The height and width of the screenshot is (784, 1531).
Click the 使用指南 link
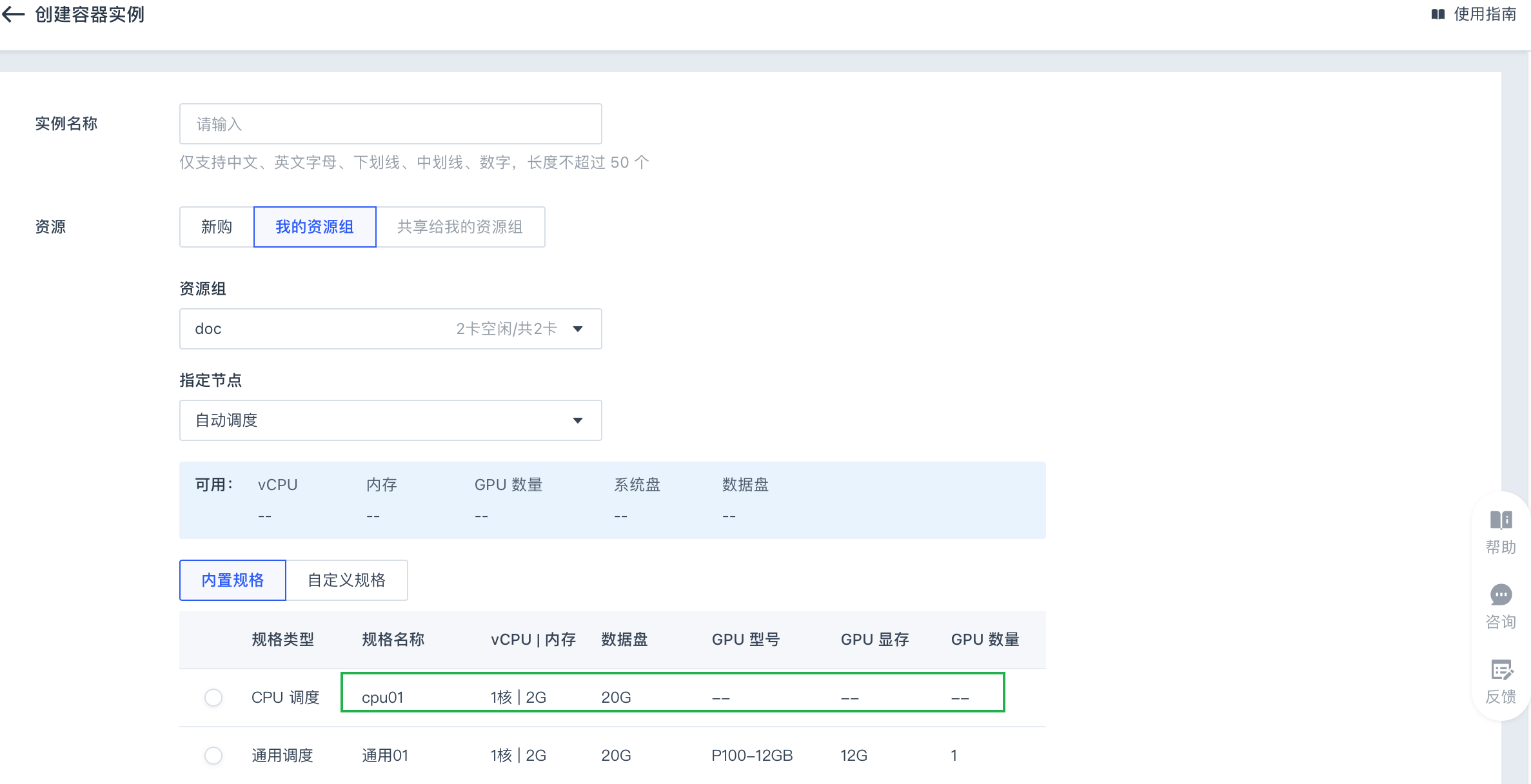(1485, 14)
